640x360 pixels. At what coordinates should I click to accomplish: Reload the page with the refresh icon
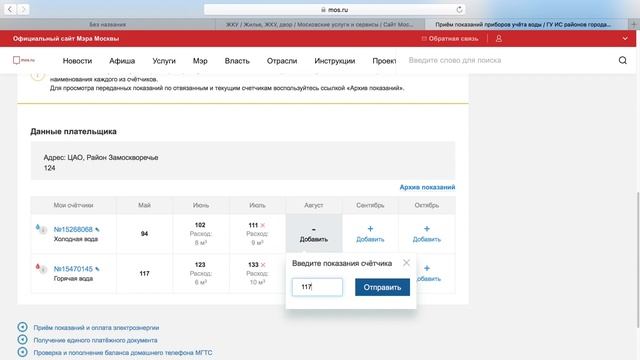pos(459,9)
